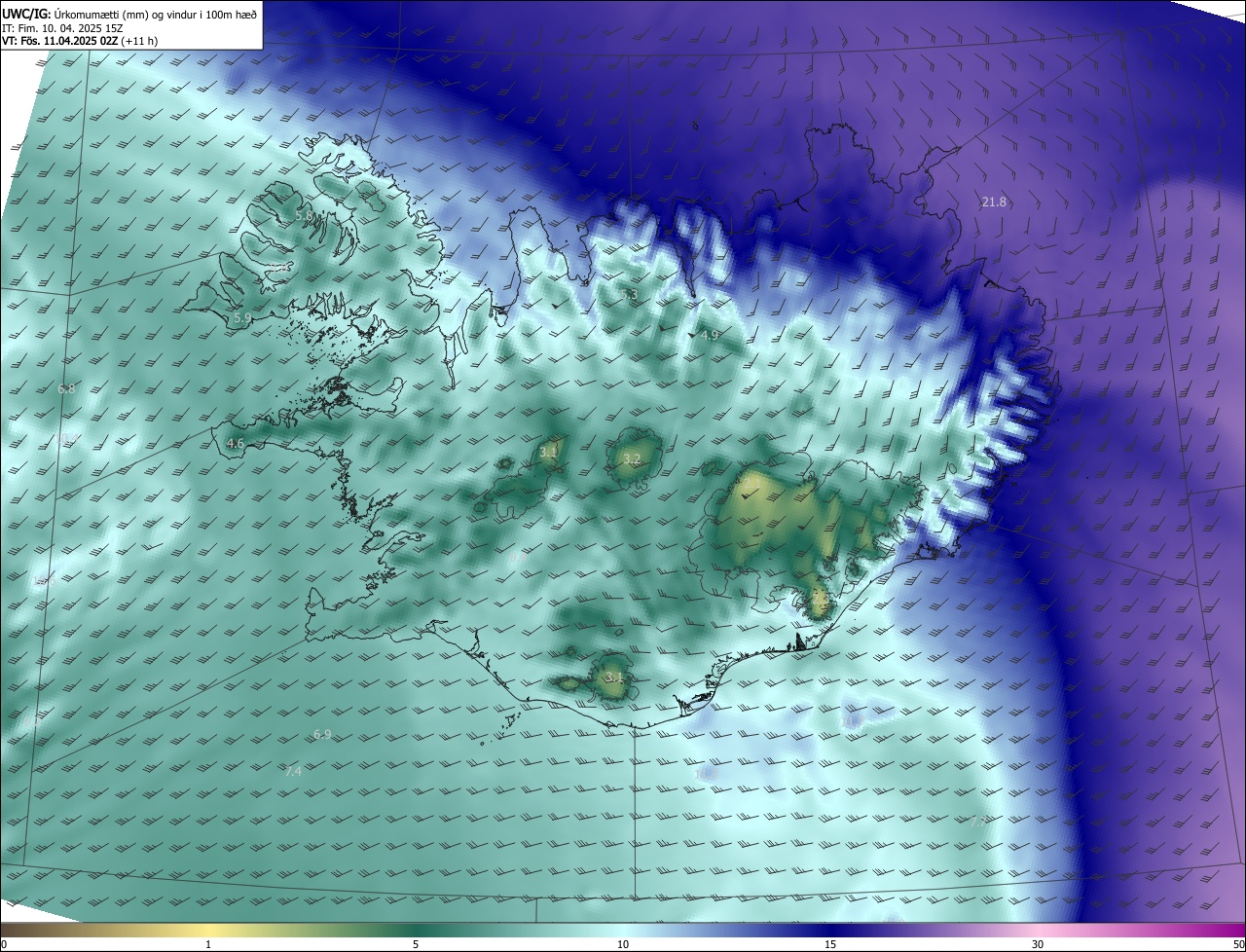Click the '0' tick on the color scale
The height and width of the screenshot is (952, 1246).
pos(4,944)
